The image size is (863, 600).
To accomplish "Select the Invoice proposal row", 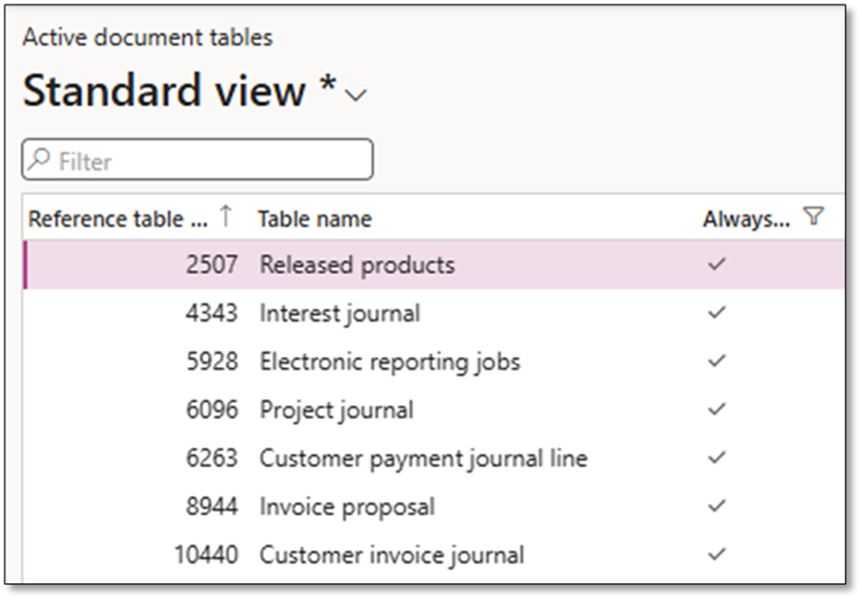I will (x=347, y=506).
